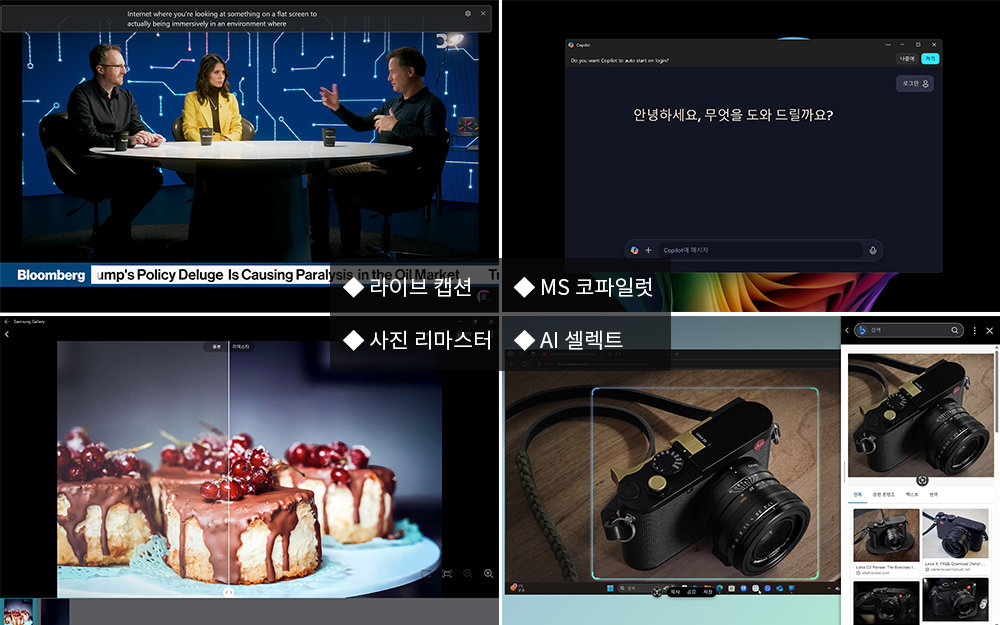1000x625 pixels.
Task: Click the fit-to-screen icon in Gallery
Action: [x=446, y=574]
